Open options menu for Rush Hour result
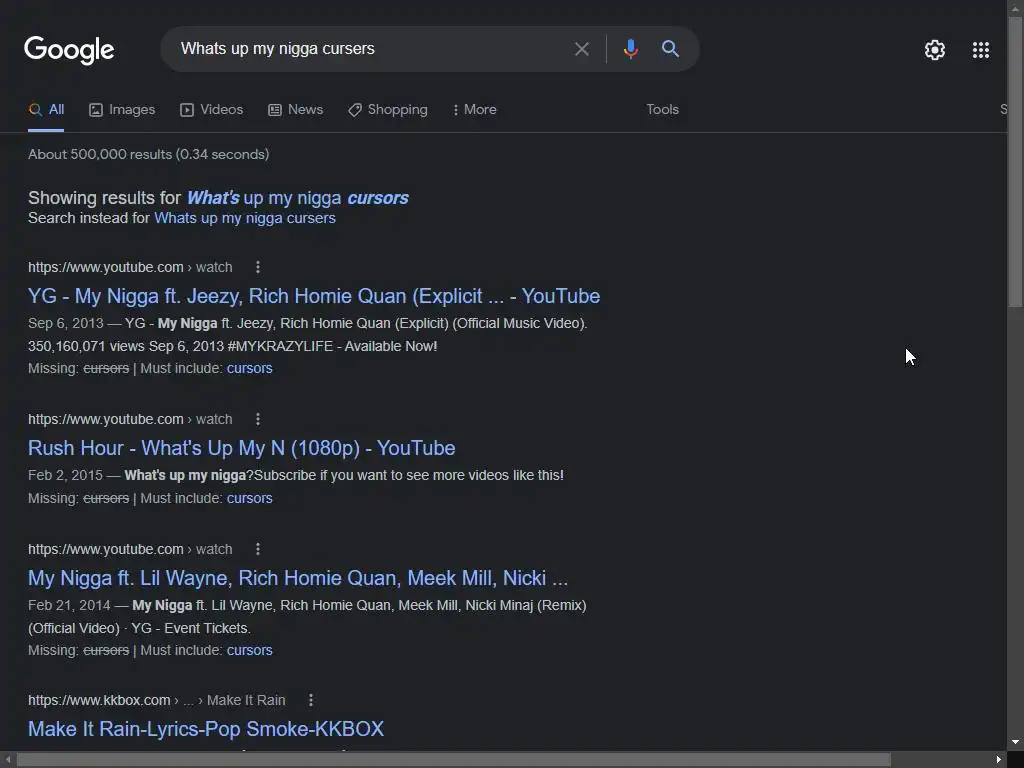 tap(258, 419)
